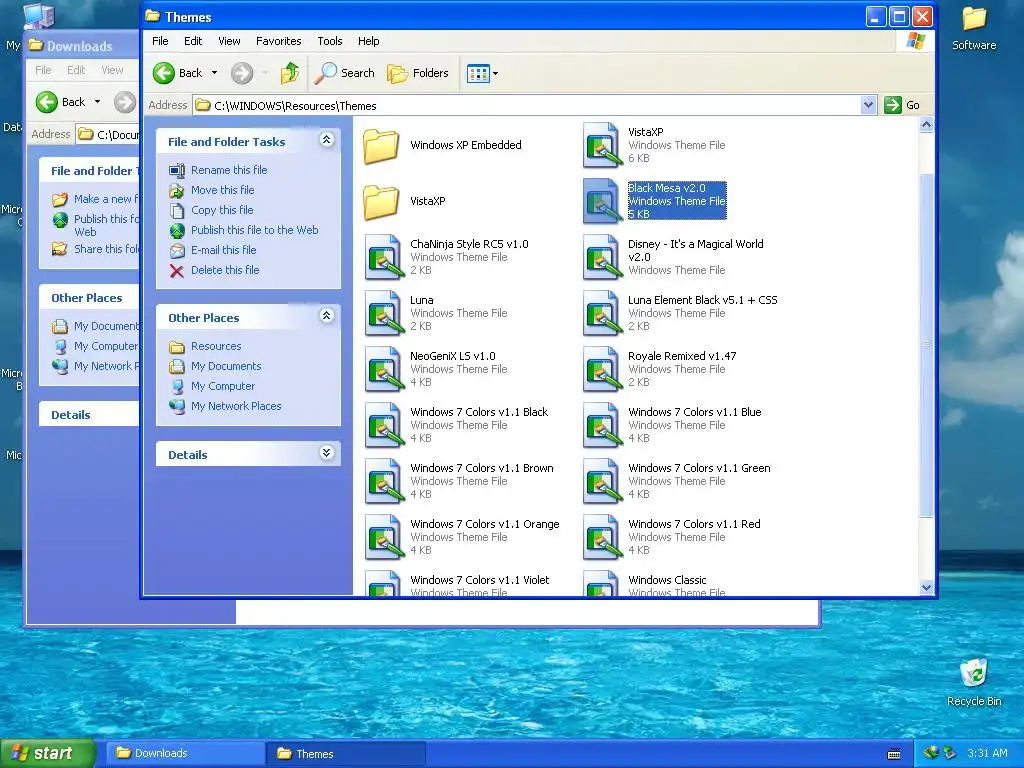Click the on-screen keyboard tray icon
This screenshot has width=1024, height=768.
(894, 754)
